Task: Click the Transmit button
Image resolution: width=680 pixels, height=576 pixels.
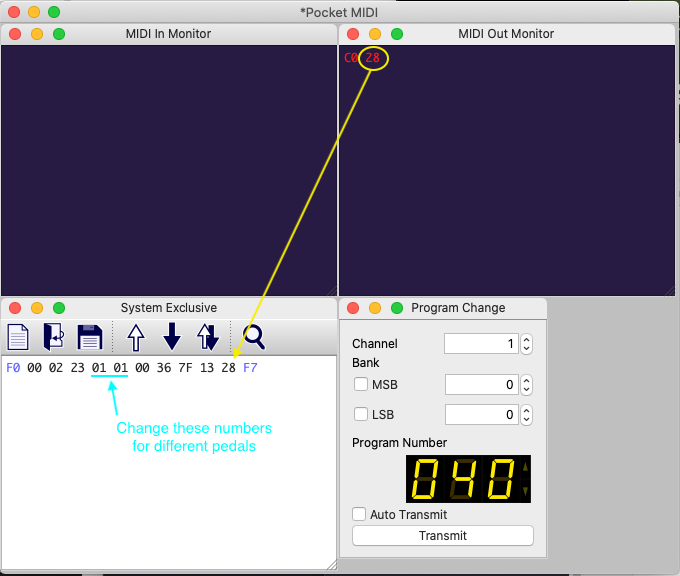Action: pos(443,536)
